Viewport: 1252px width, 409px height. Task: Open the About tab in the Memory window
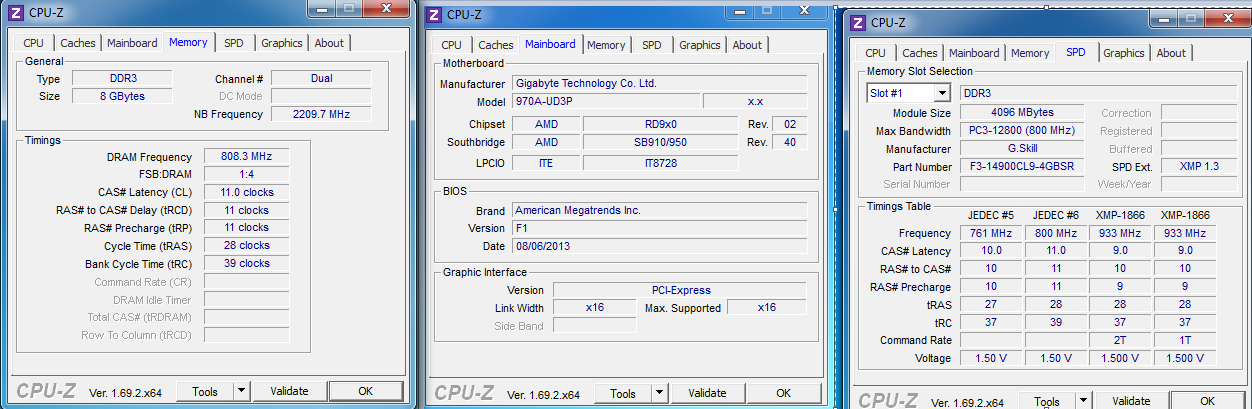coord(328,43)
